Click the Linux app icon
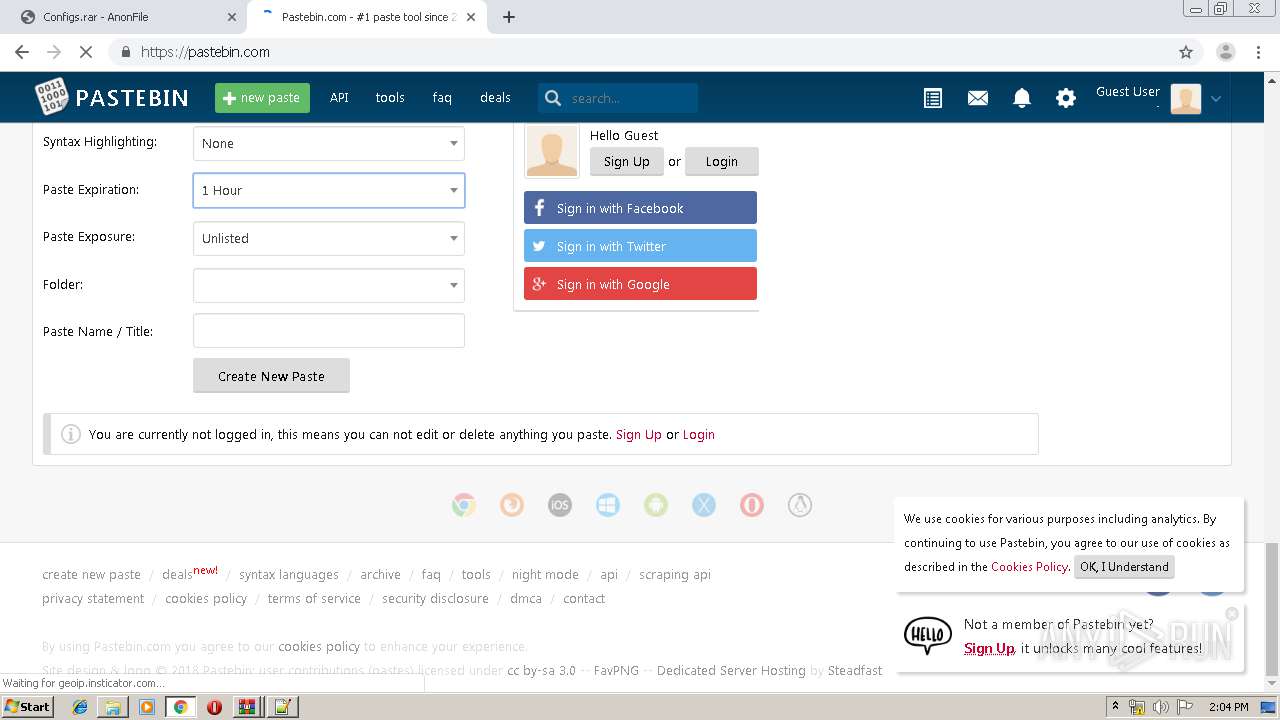Screen dimensions: 1280x720 click(x=800, y=505)
